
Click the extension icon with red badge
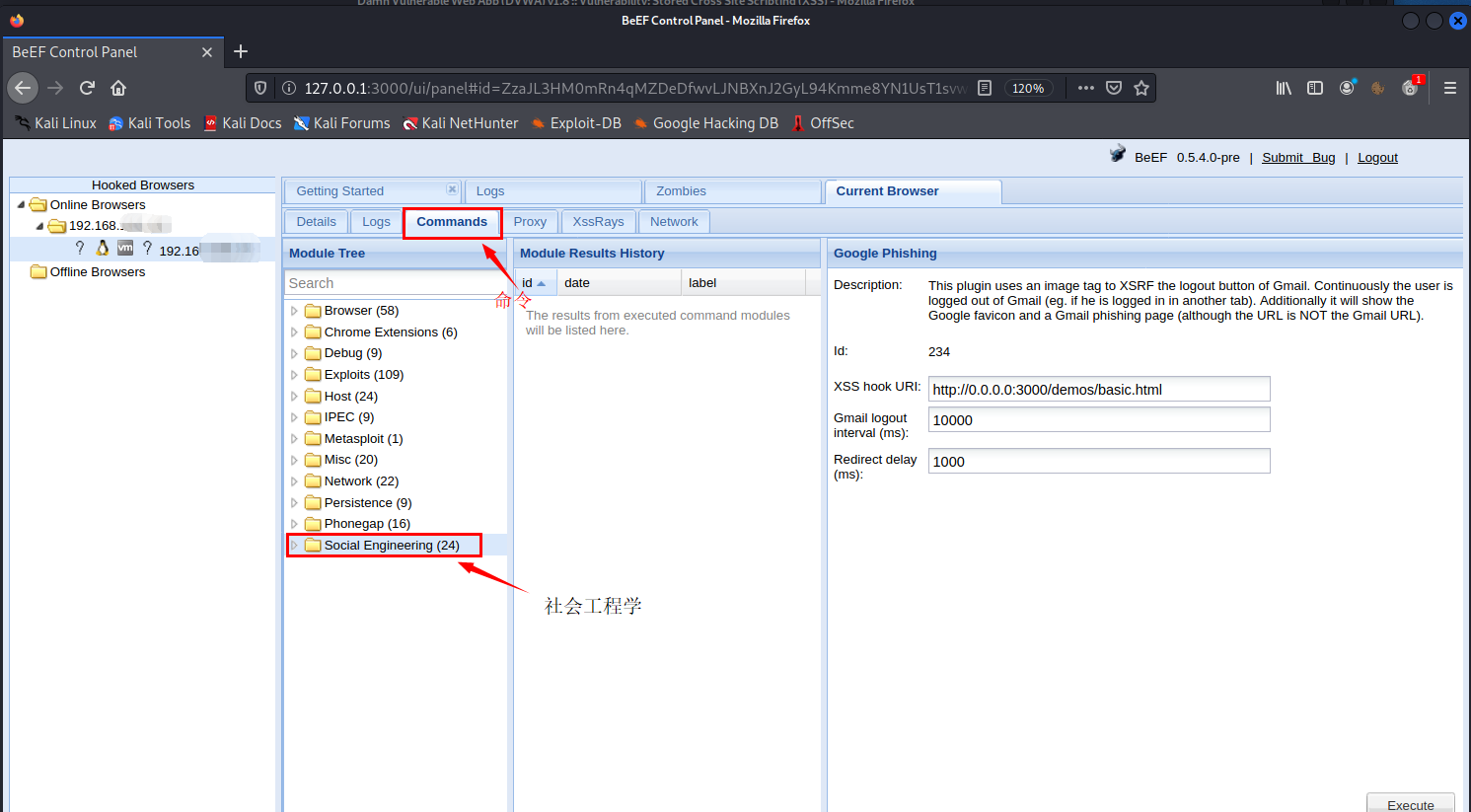(1411, 87)
